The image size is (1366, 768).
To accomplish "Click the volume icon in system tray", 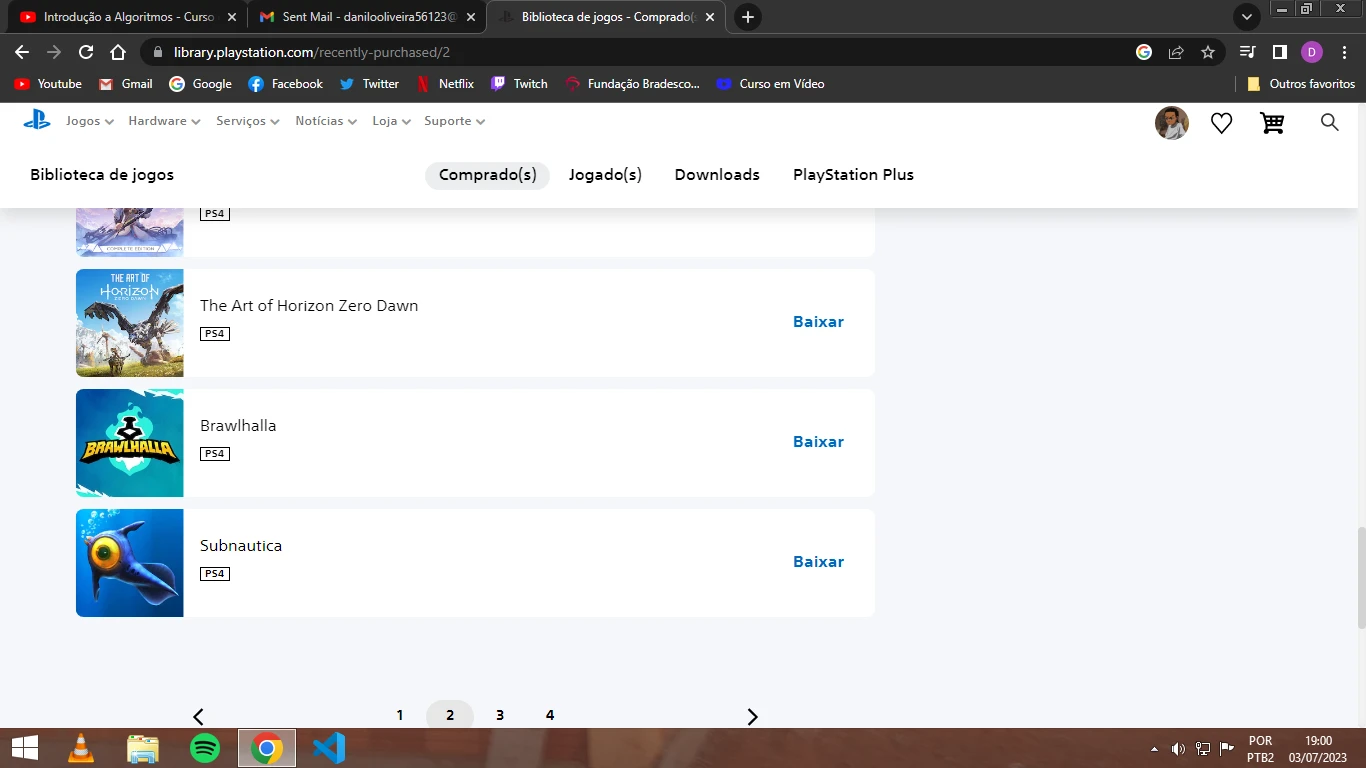I will [1178, 749].
